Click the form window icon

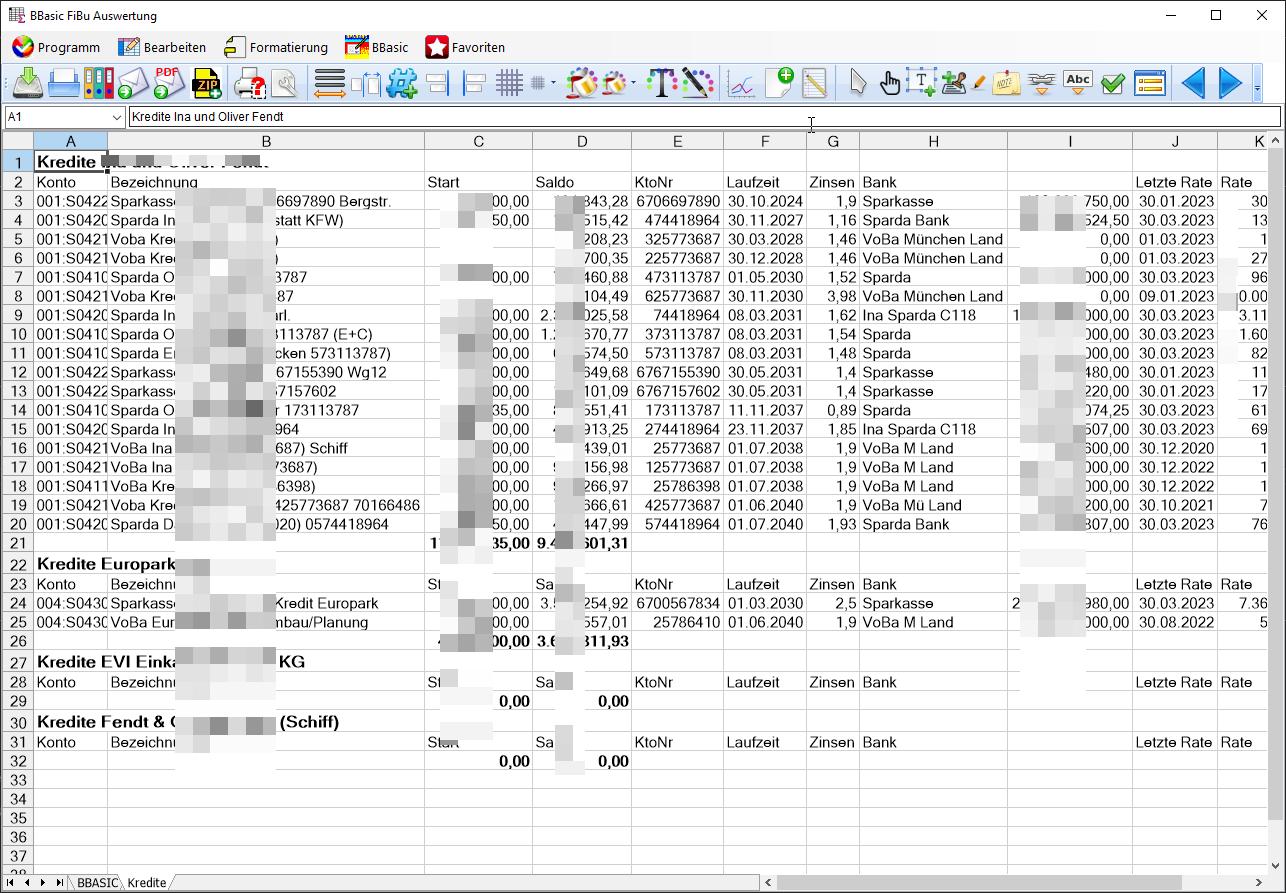[1151, 84]
